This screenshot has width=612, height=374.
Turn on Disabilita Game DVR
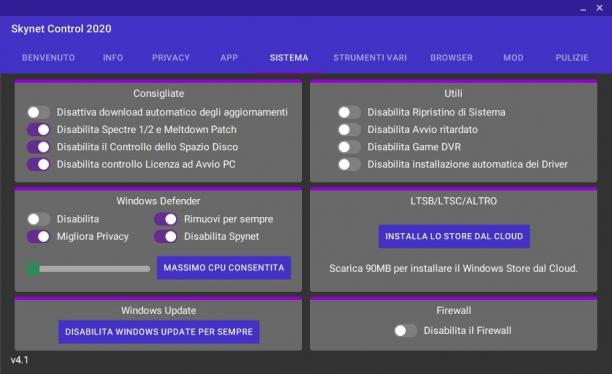click(x=349, y=147)
